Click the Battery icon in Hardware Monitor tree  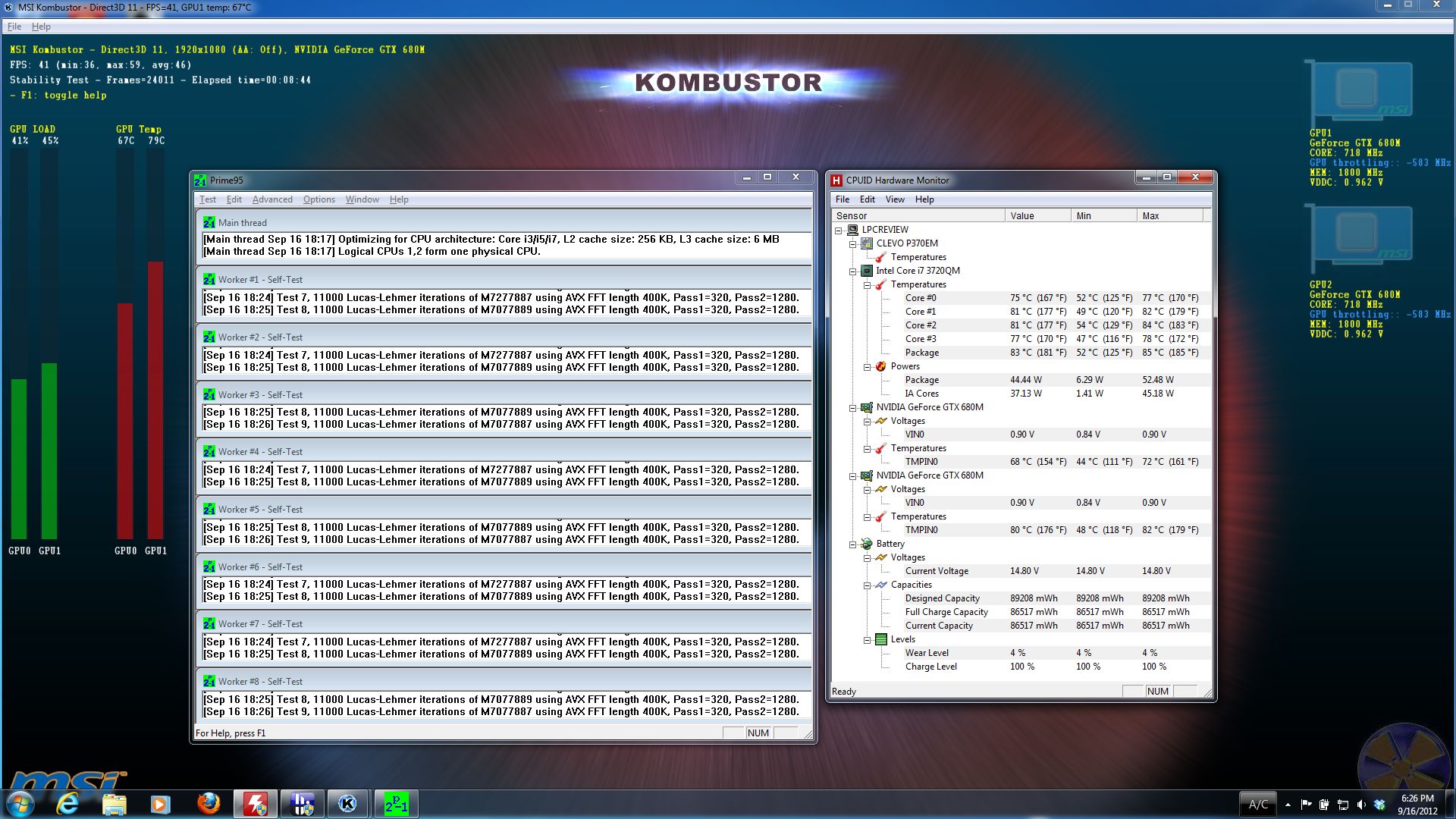click(867, 544)
